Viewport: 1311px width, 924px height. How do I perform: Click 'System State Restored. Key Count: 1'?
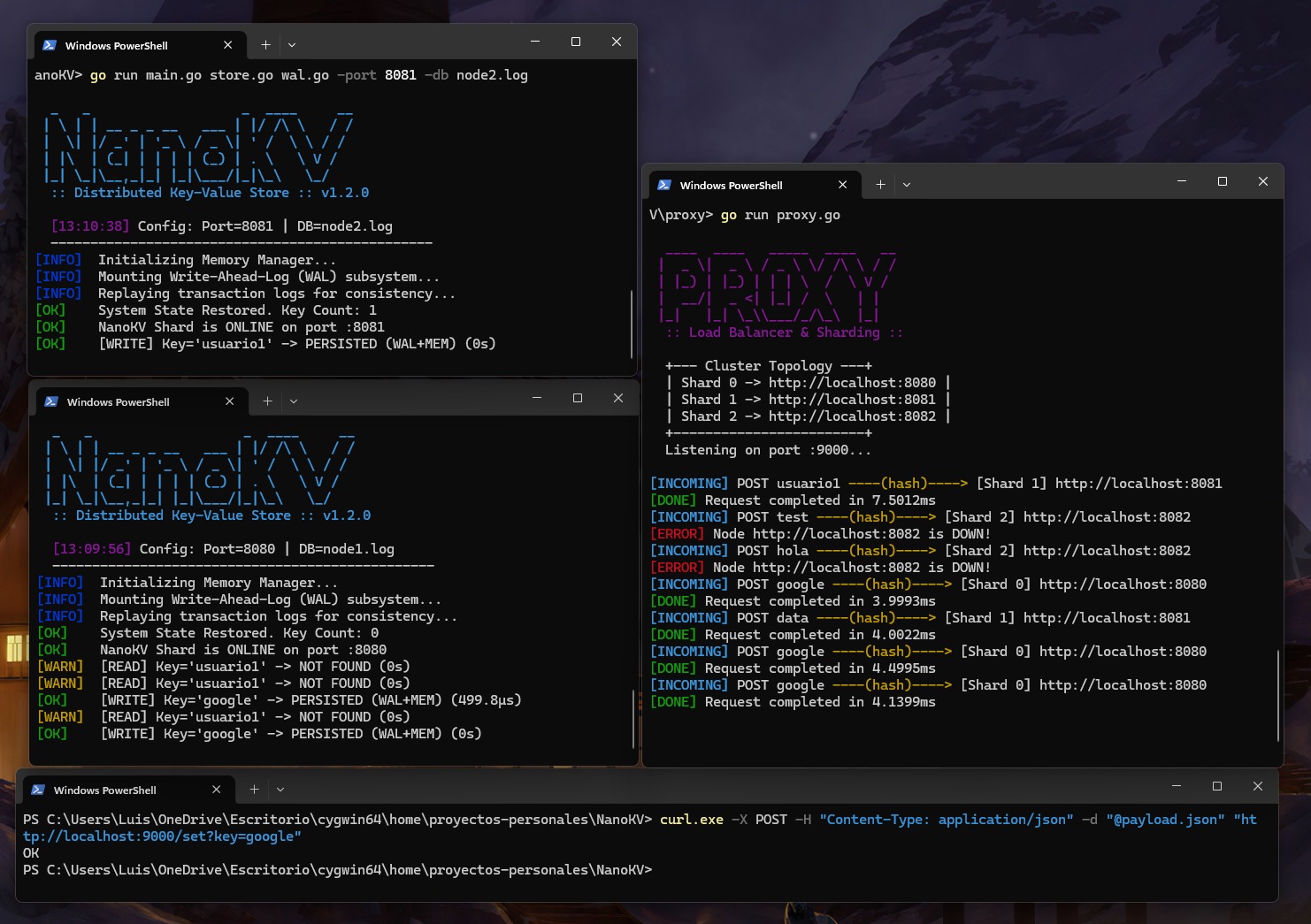coord(237,310)
